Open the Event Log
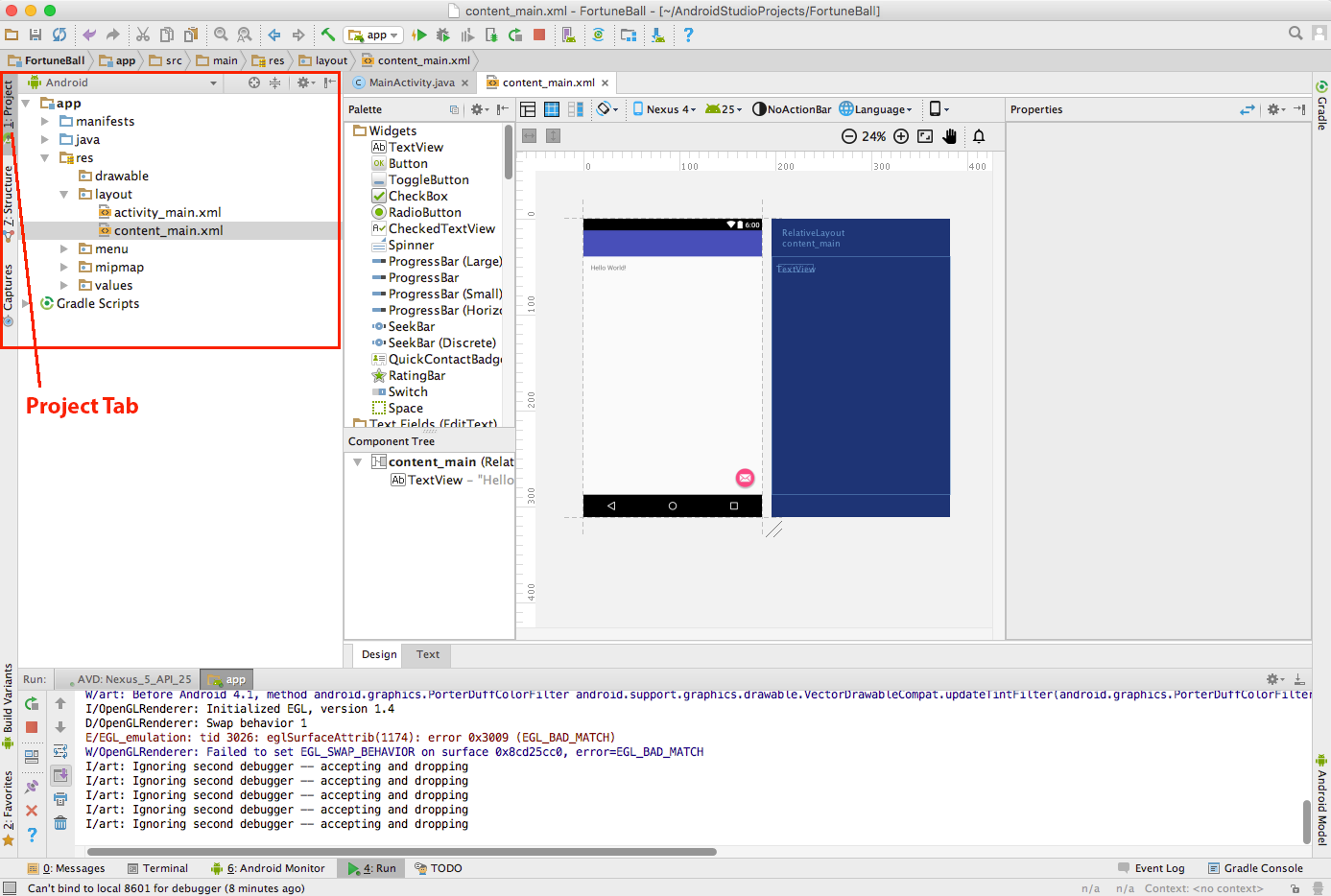 tap(1151, 868)
